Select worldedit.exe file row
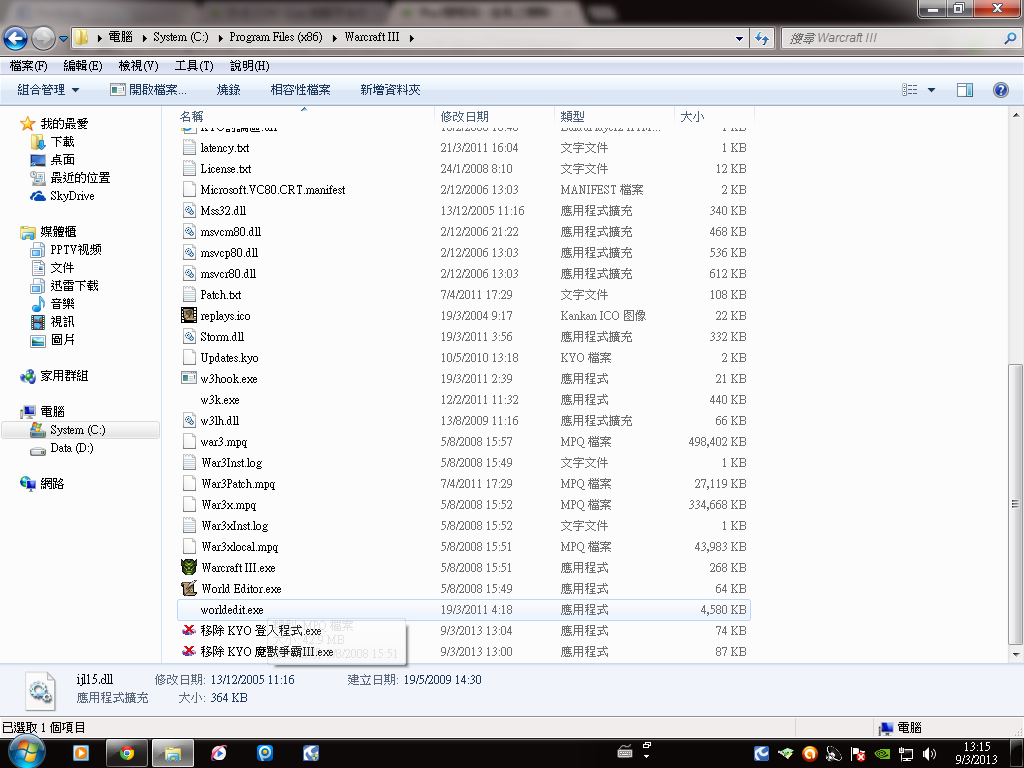Image resolution: width=1024 pixels, height=768 pixels. pos(464,609)
